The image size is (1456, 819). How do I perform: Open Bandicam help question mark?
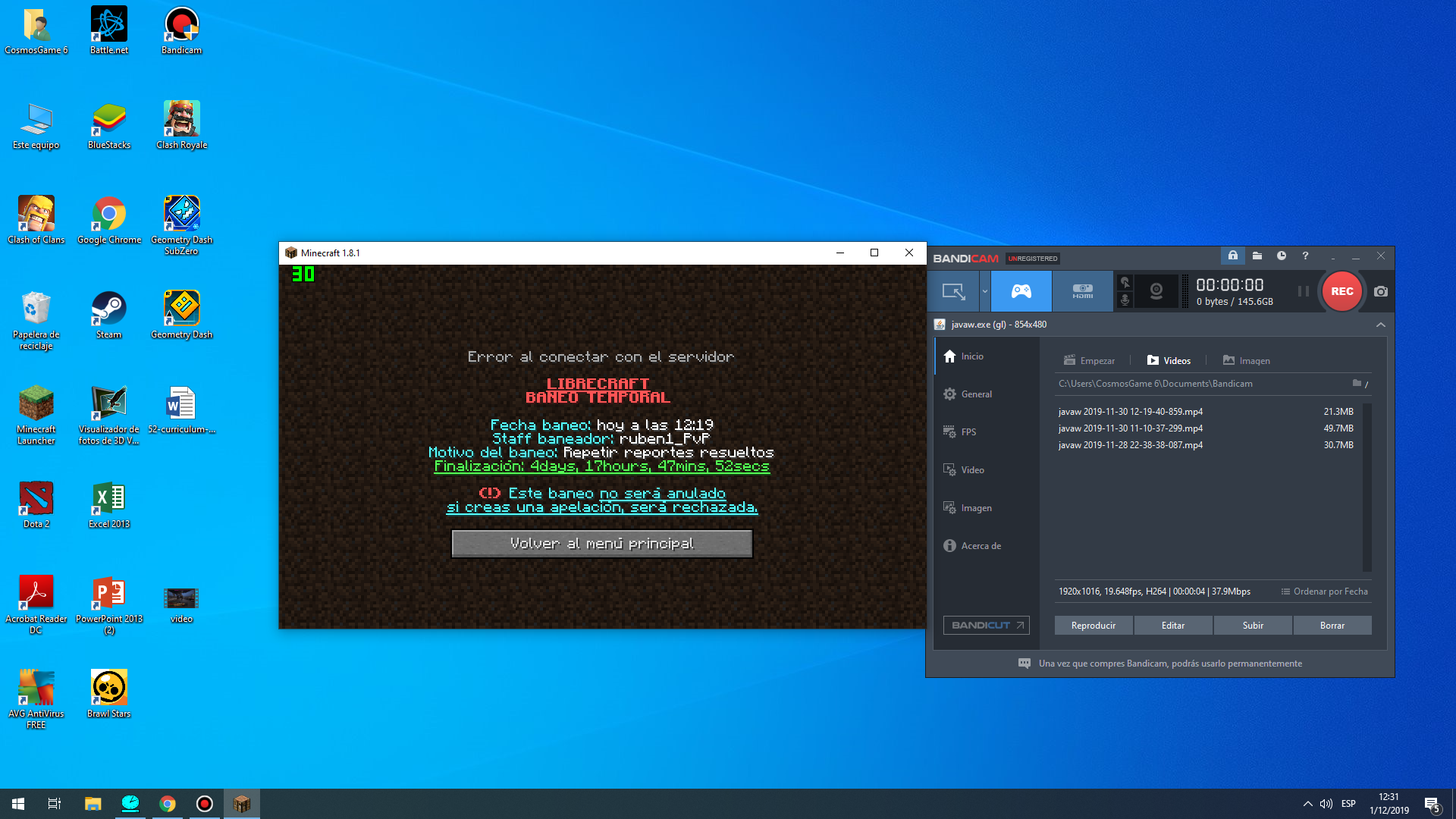pos(1305,256)
